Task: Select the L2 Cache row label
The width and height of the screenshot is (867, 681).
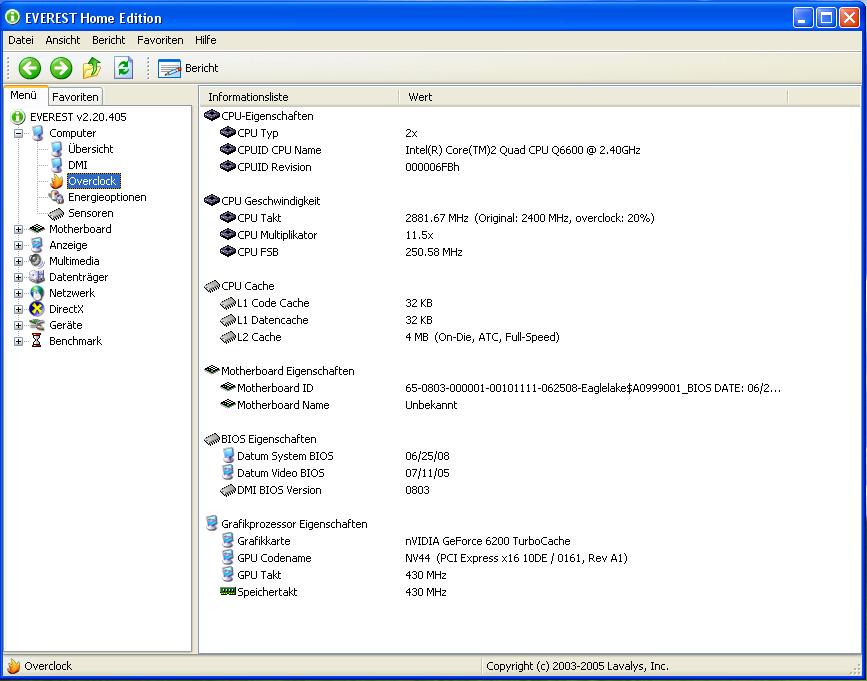Action: coord(259,337)
